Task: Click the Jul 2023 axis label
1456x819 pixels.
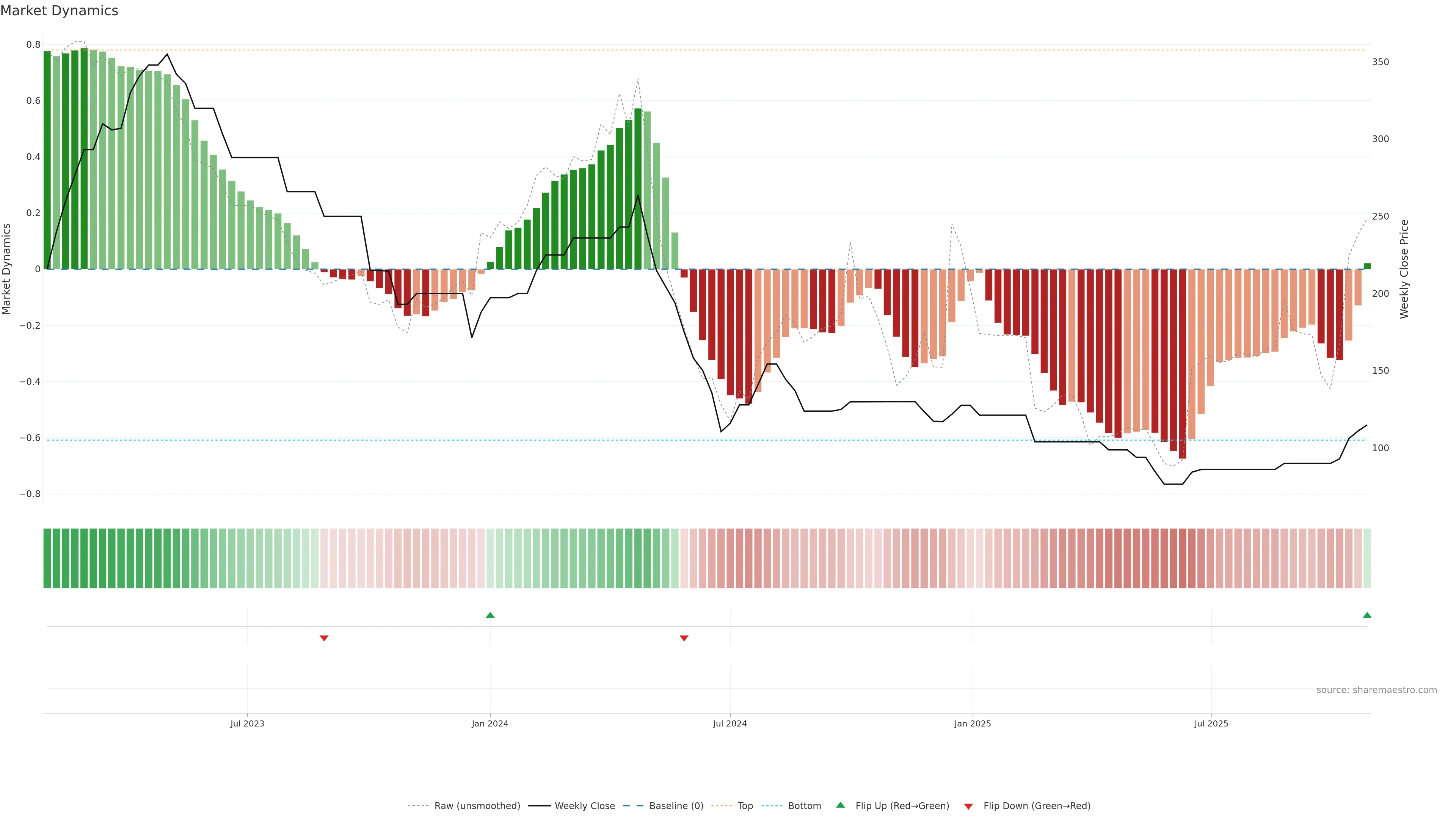Action: click(x=247, y=723)
